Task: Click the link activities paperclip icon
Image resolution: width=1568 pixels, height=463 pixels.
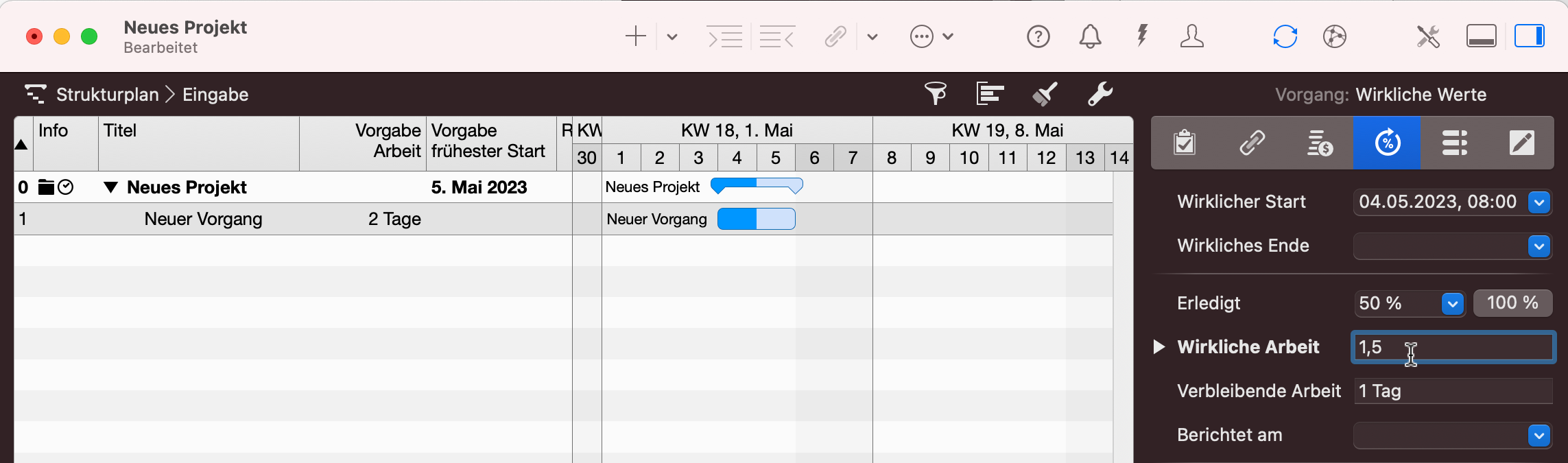Action: (835, 36)
